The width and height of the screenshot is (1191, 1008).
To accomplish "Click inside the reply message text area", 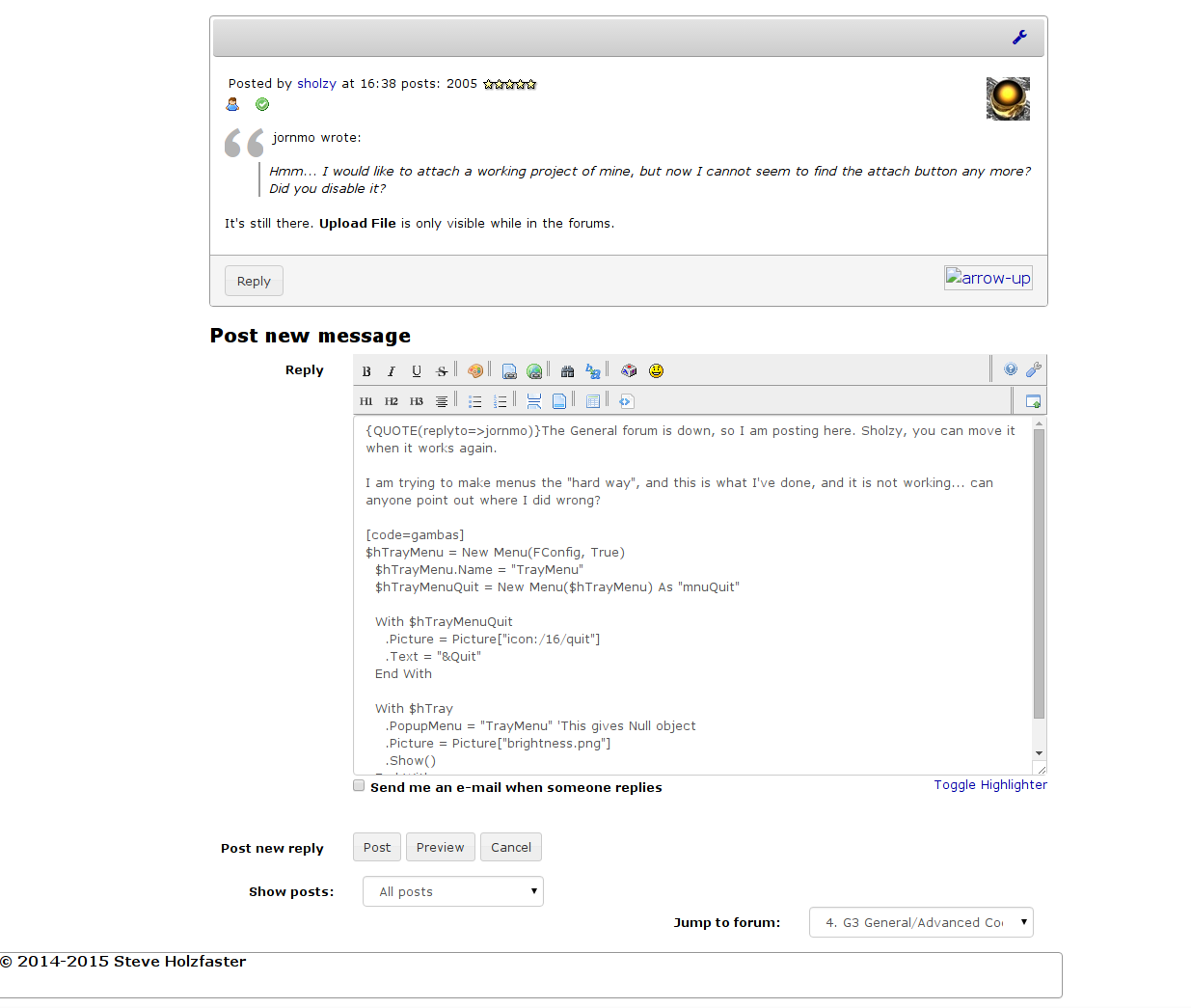I will (693, 595).
